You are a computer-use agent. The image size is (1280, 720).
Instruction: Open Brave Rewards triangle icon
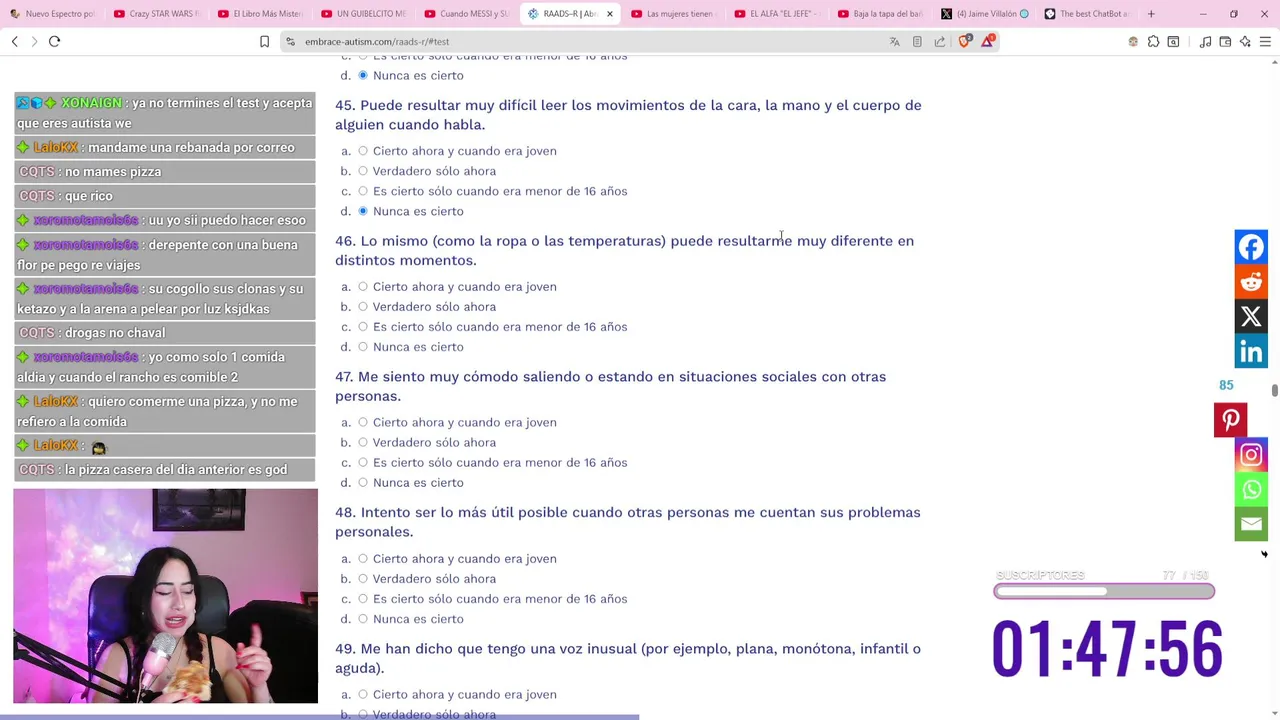pyautogui.click(x=988, y=41)
